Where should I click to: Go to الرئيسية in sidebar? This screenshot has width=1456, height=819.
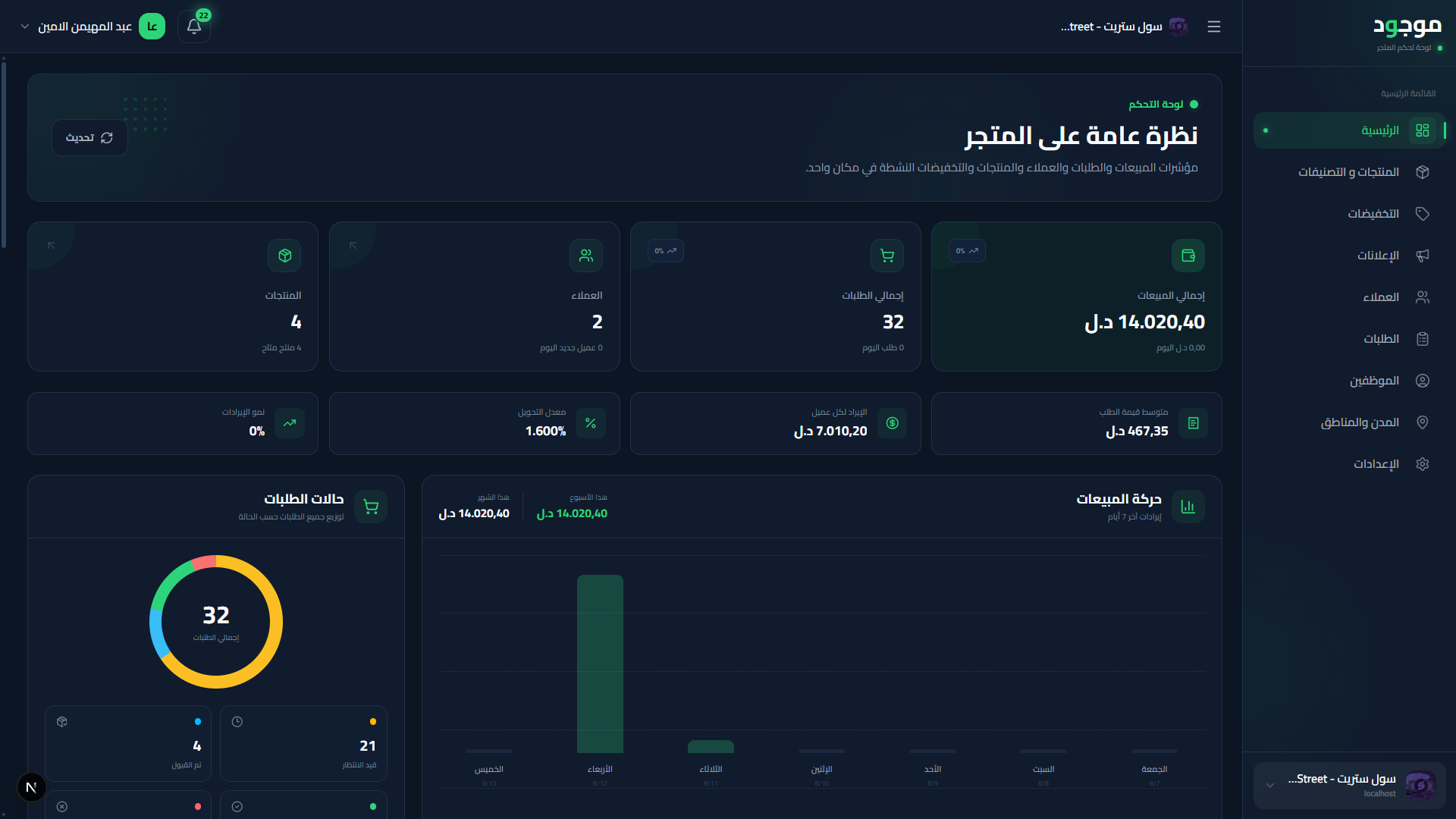[1349, 130]
